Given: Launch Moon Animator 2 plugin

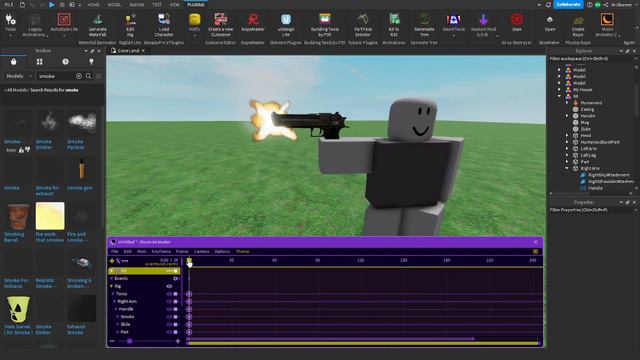Looking at the screenshot, I should click(x=607, y=24).
